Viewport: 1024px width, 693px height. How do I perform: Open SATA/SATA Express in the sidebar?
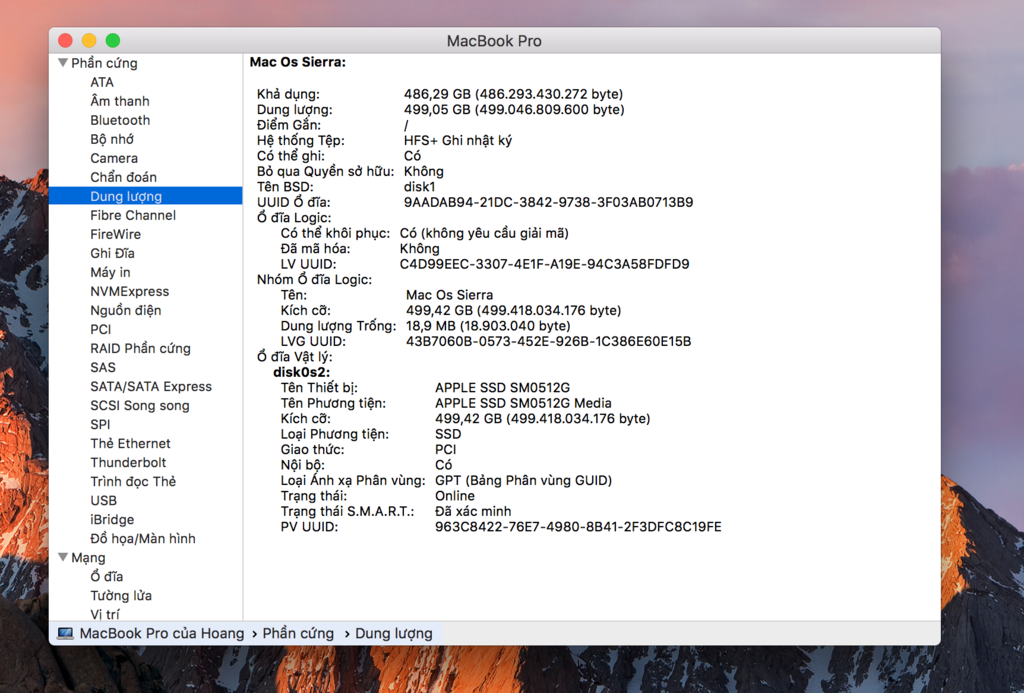tap(151, 386)
